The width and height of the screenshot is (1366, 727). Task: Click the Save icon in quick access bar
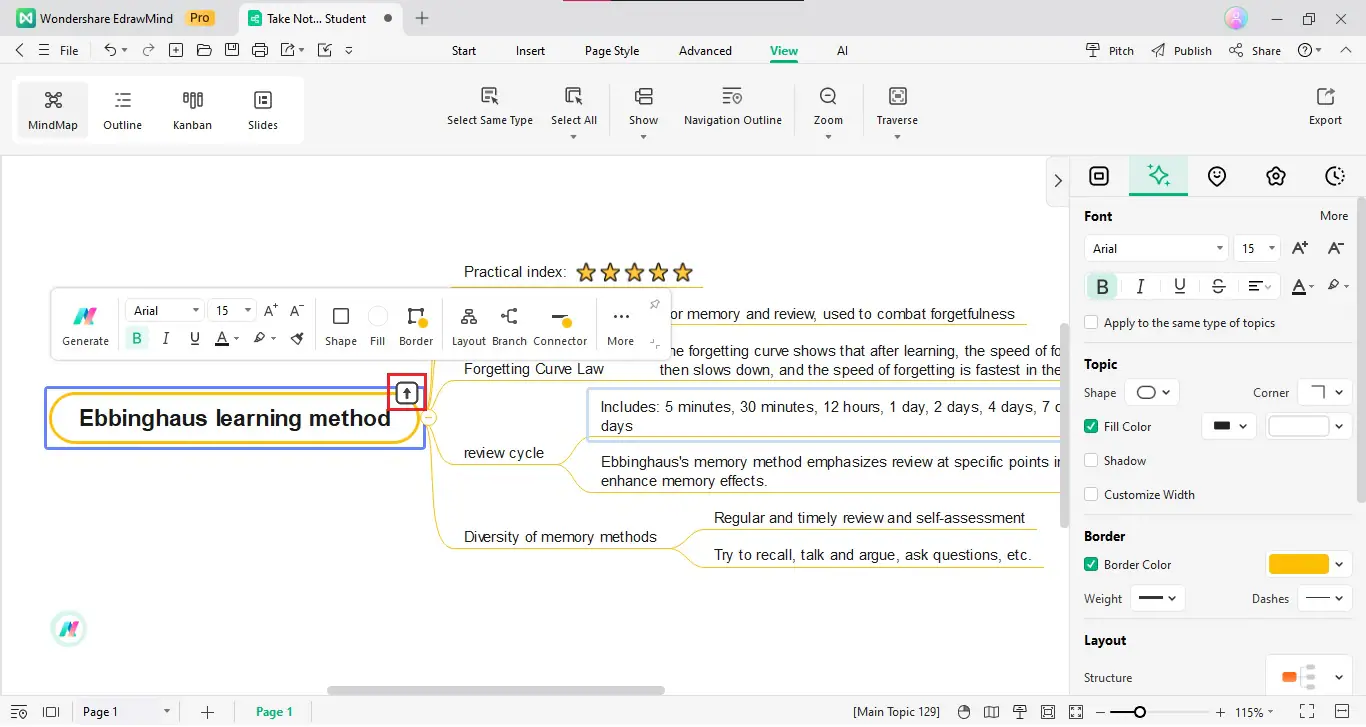[232, 50]
